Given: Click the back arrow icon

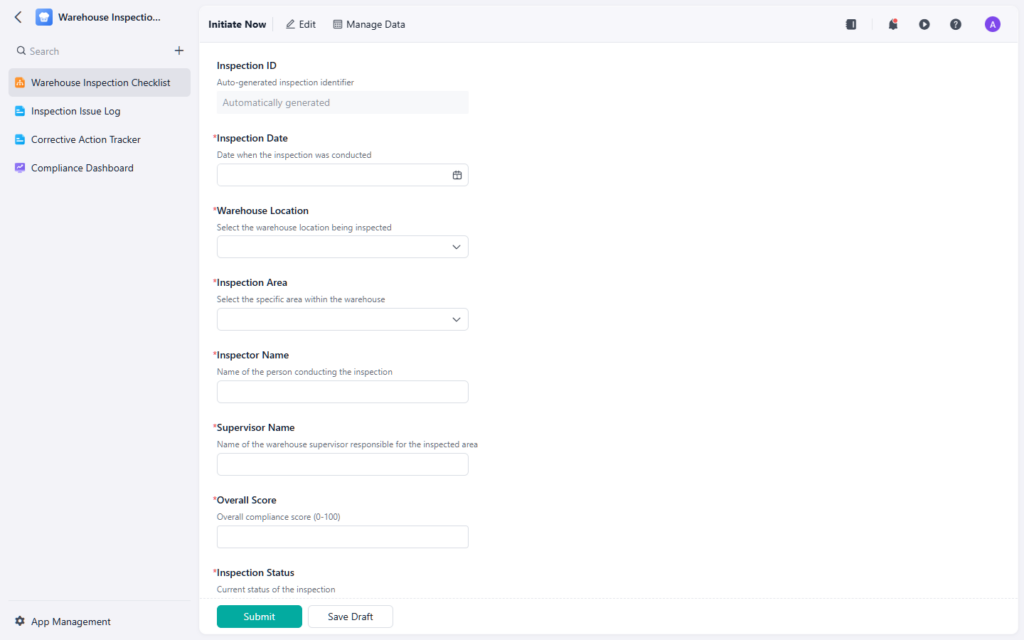Looking at the screenshot, I should point(18,17).
